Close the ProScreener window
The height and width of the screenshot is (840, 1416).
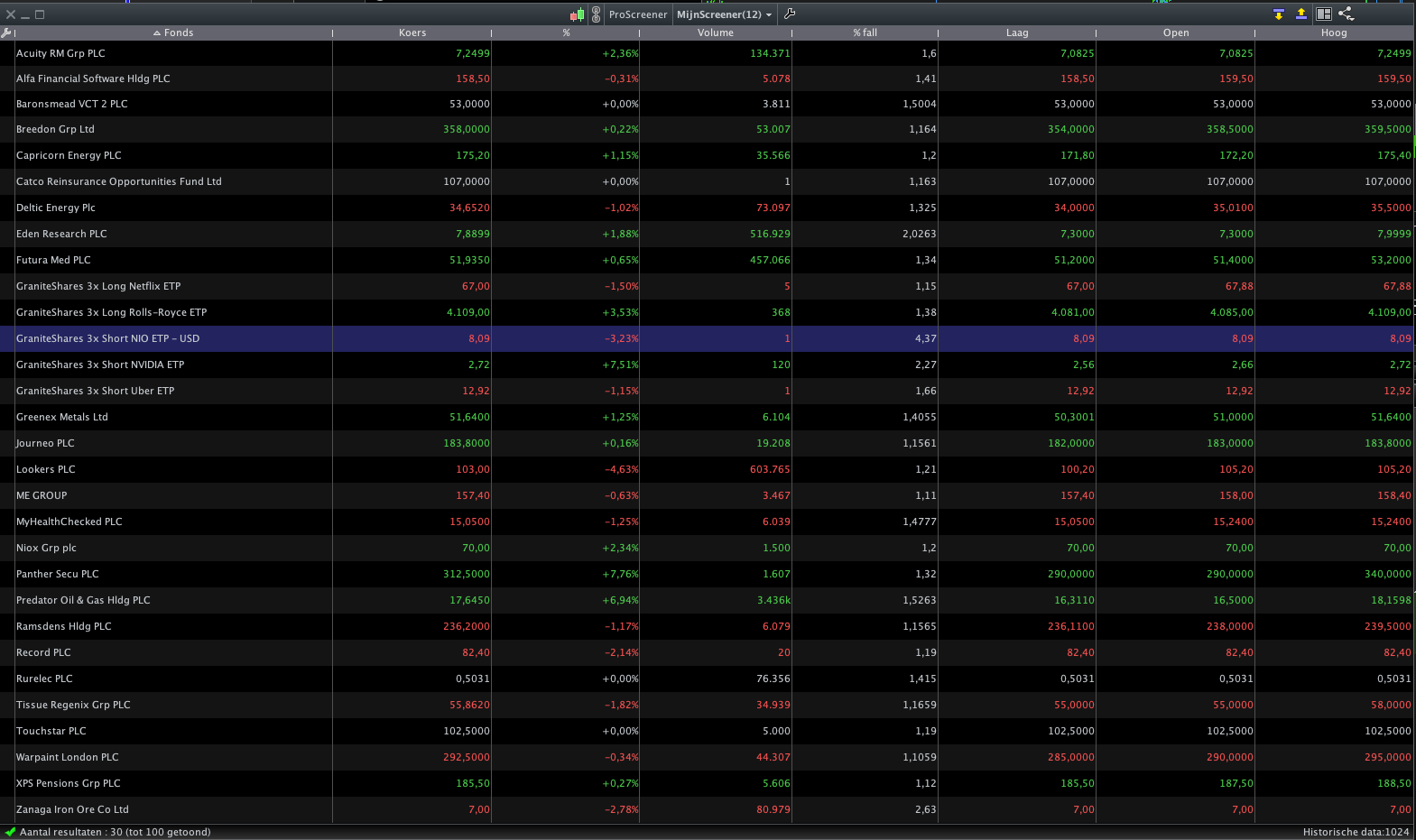(11, 14)
